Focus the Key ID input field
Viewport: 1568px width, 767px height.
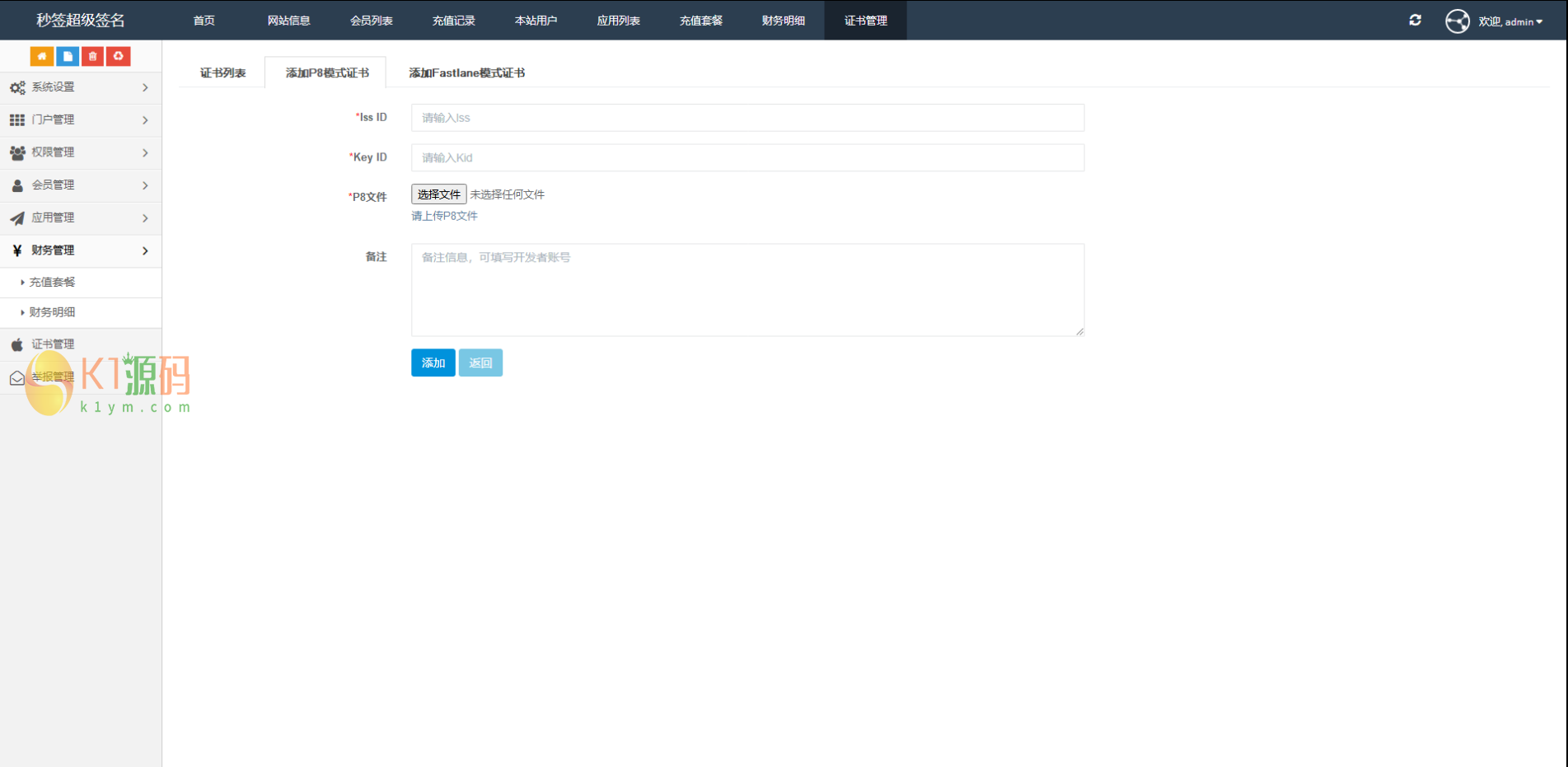(747, 157)
